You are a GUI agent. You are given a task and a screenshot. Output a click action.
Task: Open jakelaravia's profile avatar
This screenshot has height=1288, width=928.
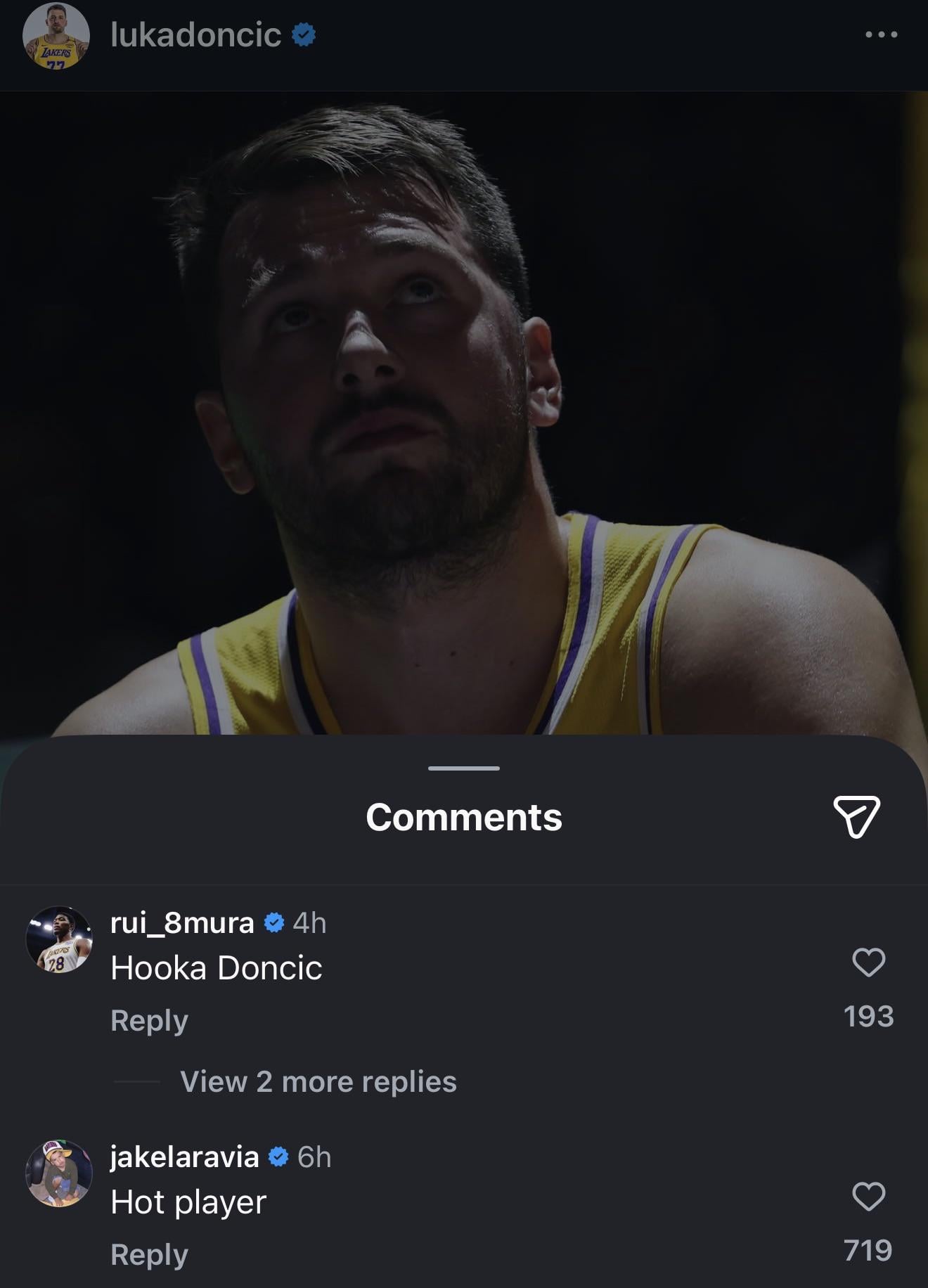[59, 1173]
